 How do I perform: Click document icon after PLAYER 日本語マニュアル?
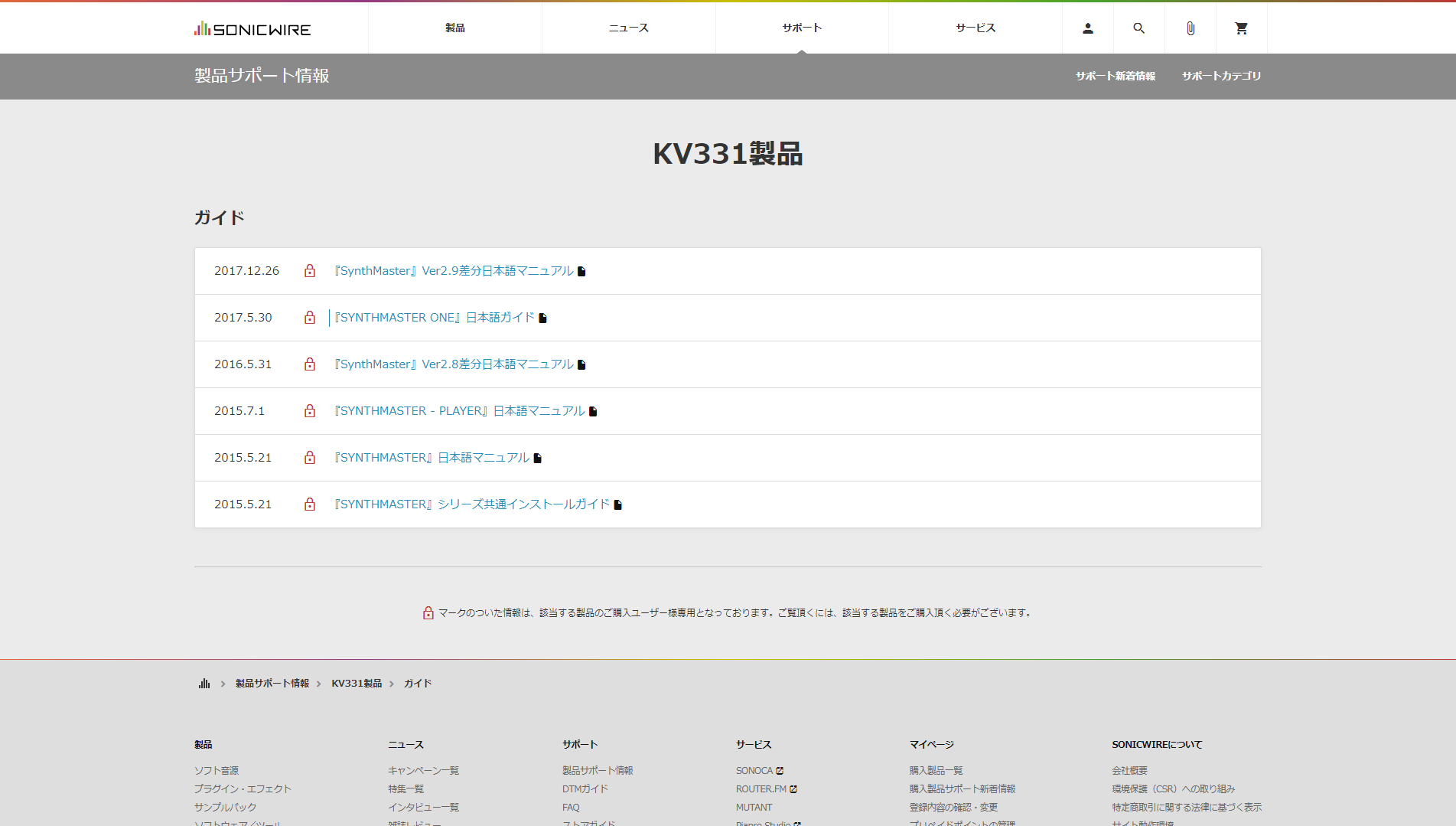(593, 411)
